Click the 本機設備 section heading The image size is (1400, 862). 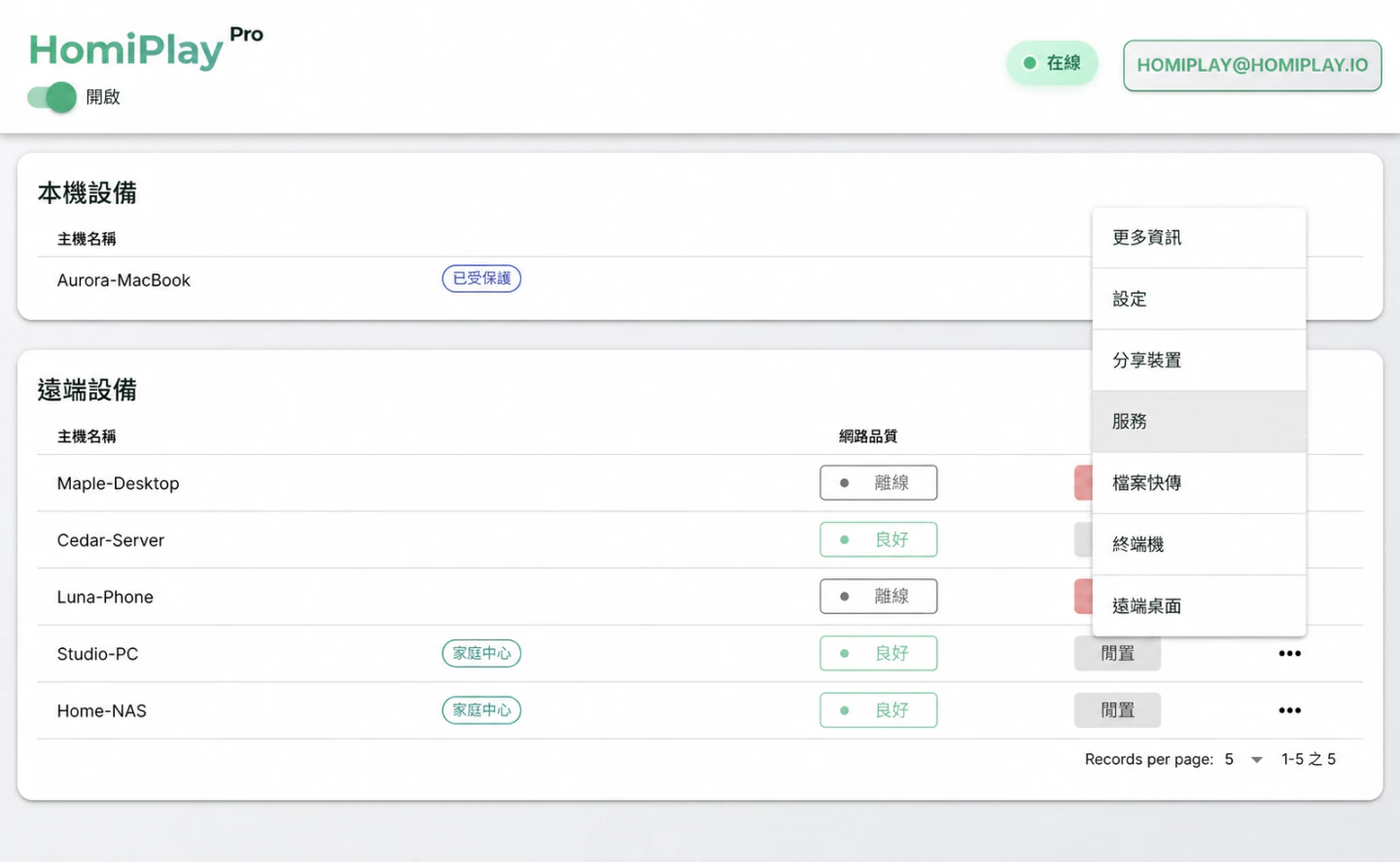click(x=87, y=193)
